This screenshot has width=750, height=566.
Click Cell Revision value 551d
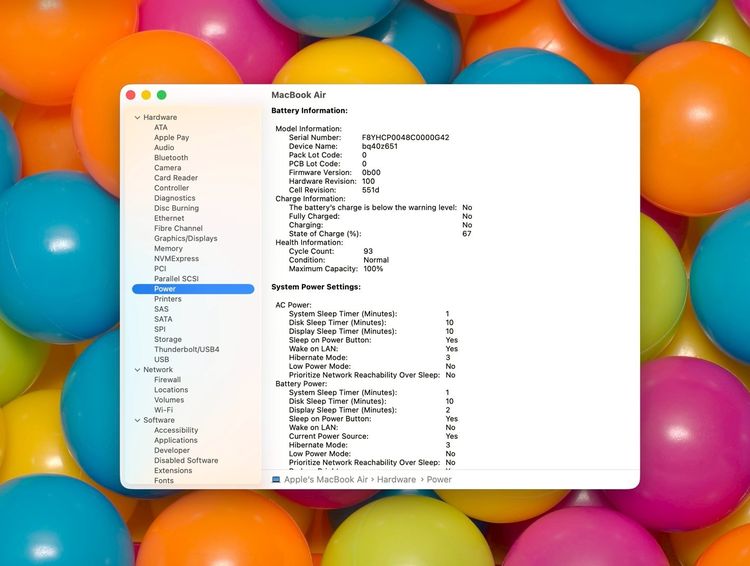click(371, 190)
